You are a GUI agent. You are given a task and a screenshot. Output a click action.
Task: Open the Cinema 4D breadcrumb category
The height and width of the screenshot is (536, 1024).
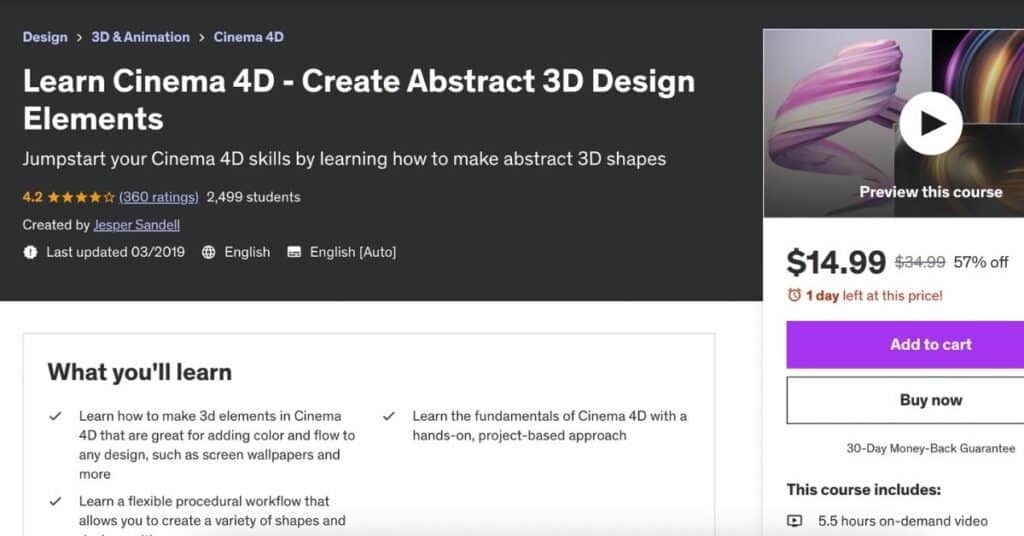249,37
